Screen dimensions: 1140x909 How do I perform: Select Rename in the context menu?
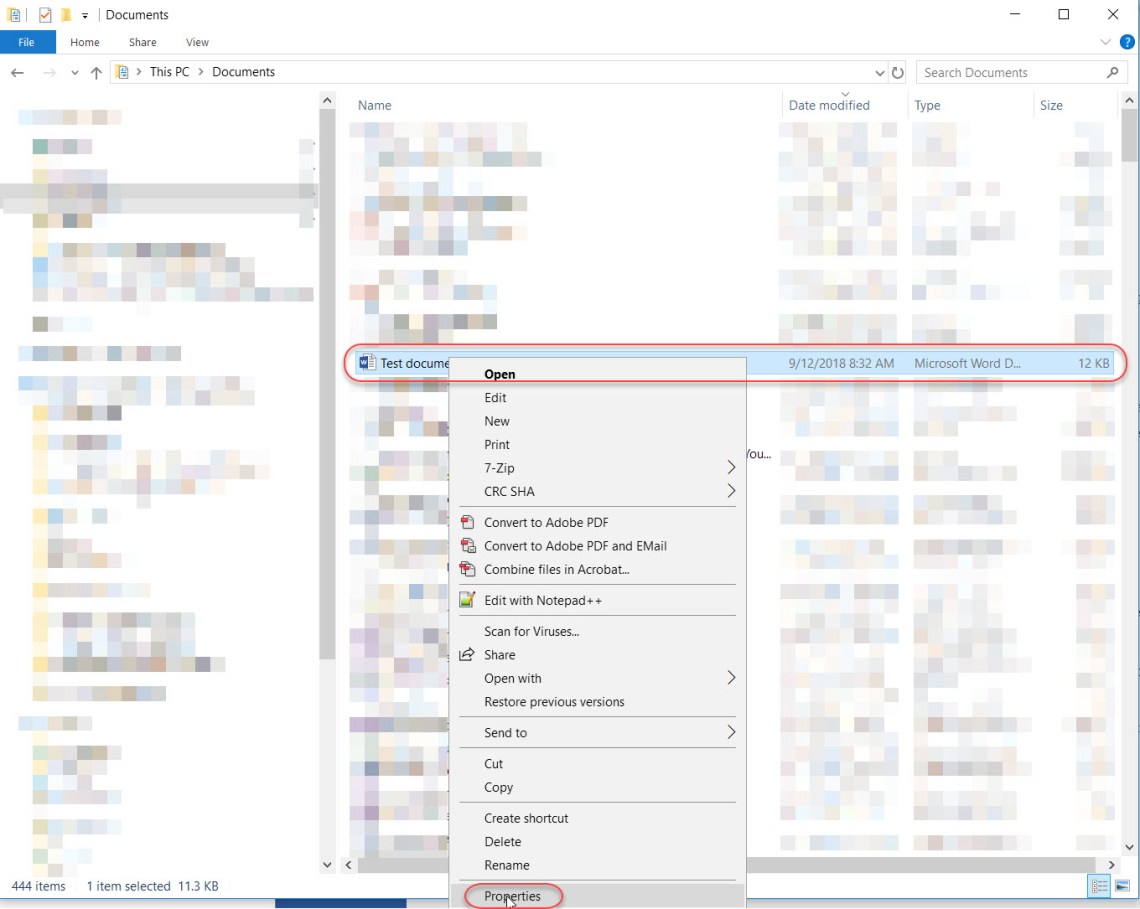507,865
